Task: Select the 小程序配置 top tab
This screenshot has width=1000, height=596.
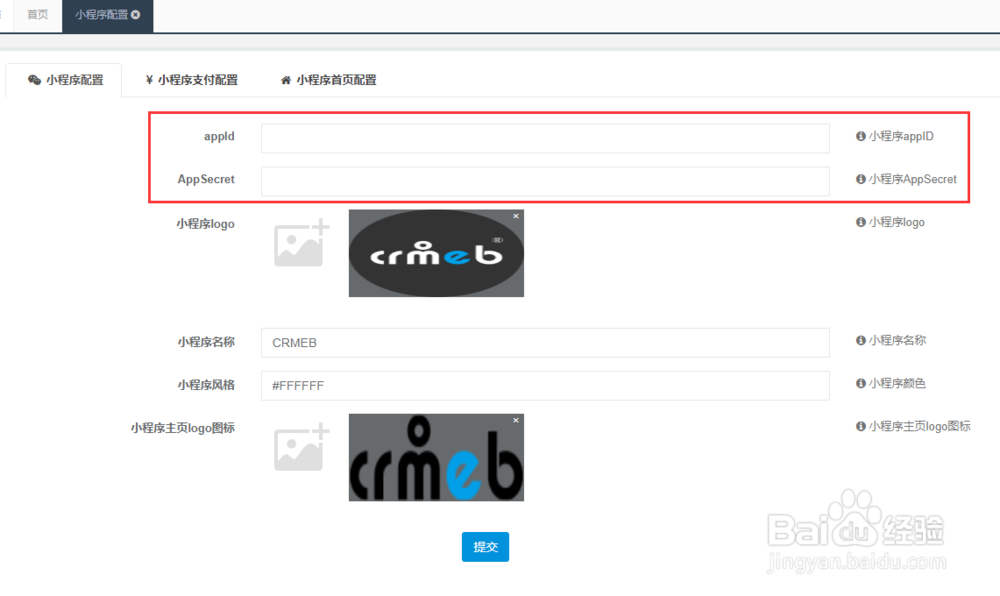Action: click(107, 15)
